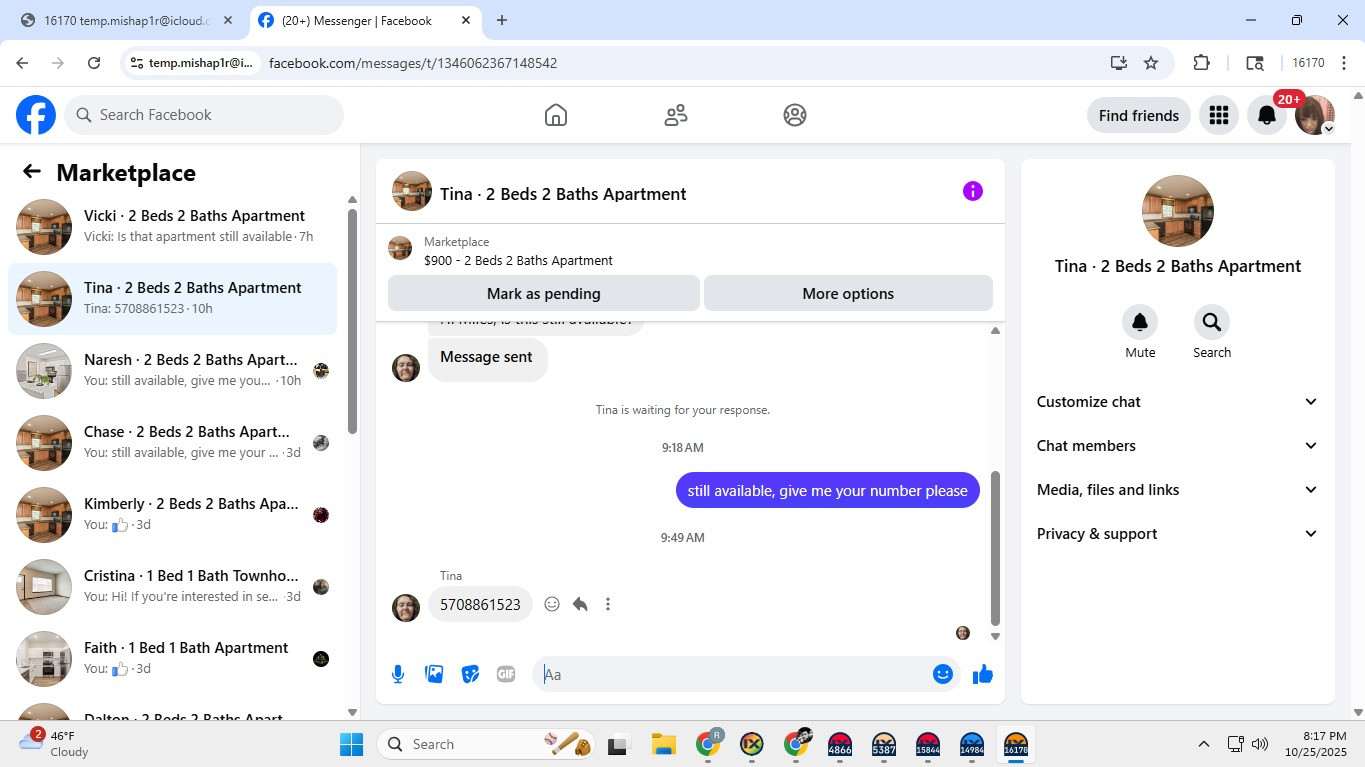Open conversation information purple icon

tap(973, 191)
